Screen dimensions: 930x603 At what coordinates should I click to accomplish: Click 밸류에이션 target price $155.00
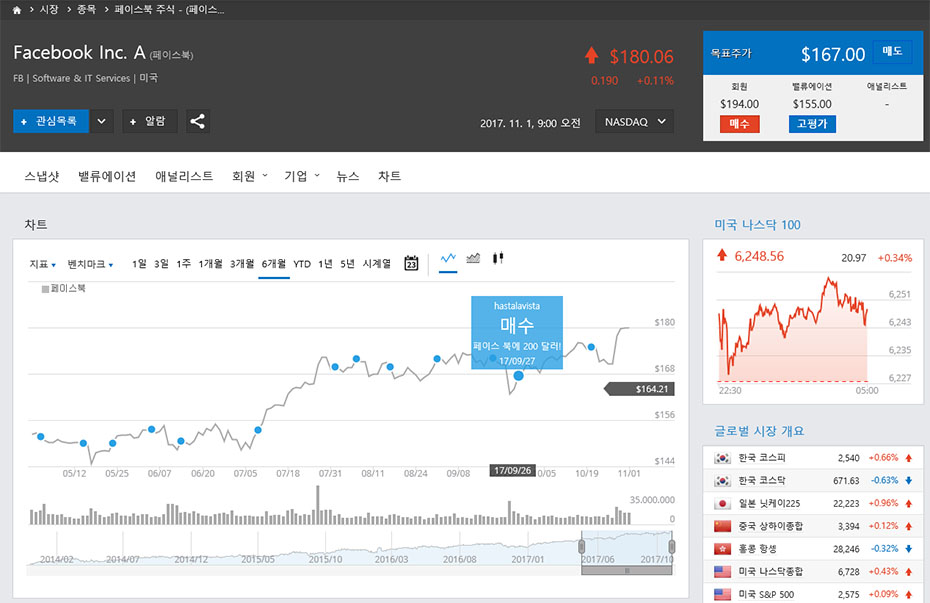coord(812,104)
